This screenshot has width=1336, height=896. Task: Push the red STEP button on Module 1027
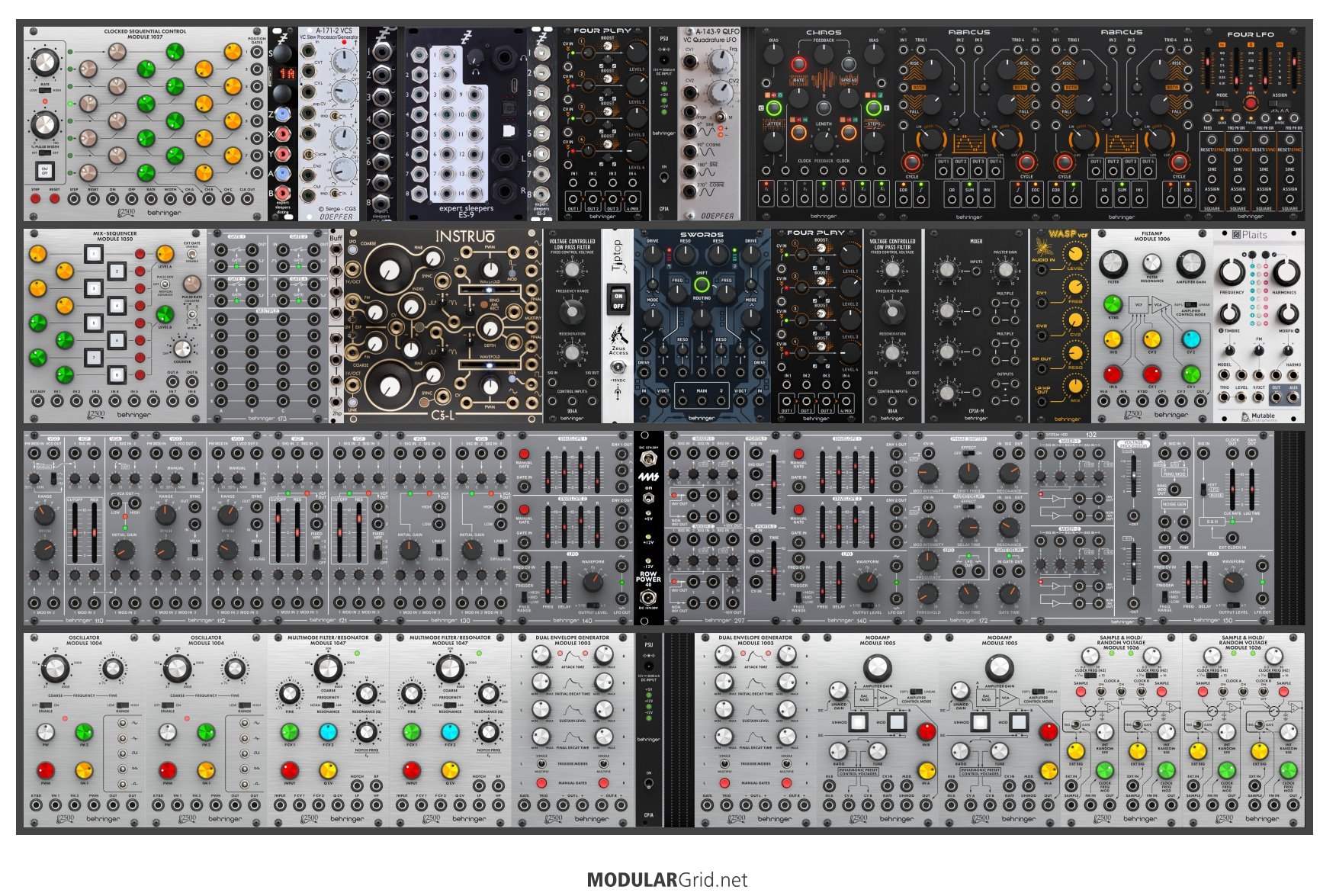pos(36,199)
